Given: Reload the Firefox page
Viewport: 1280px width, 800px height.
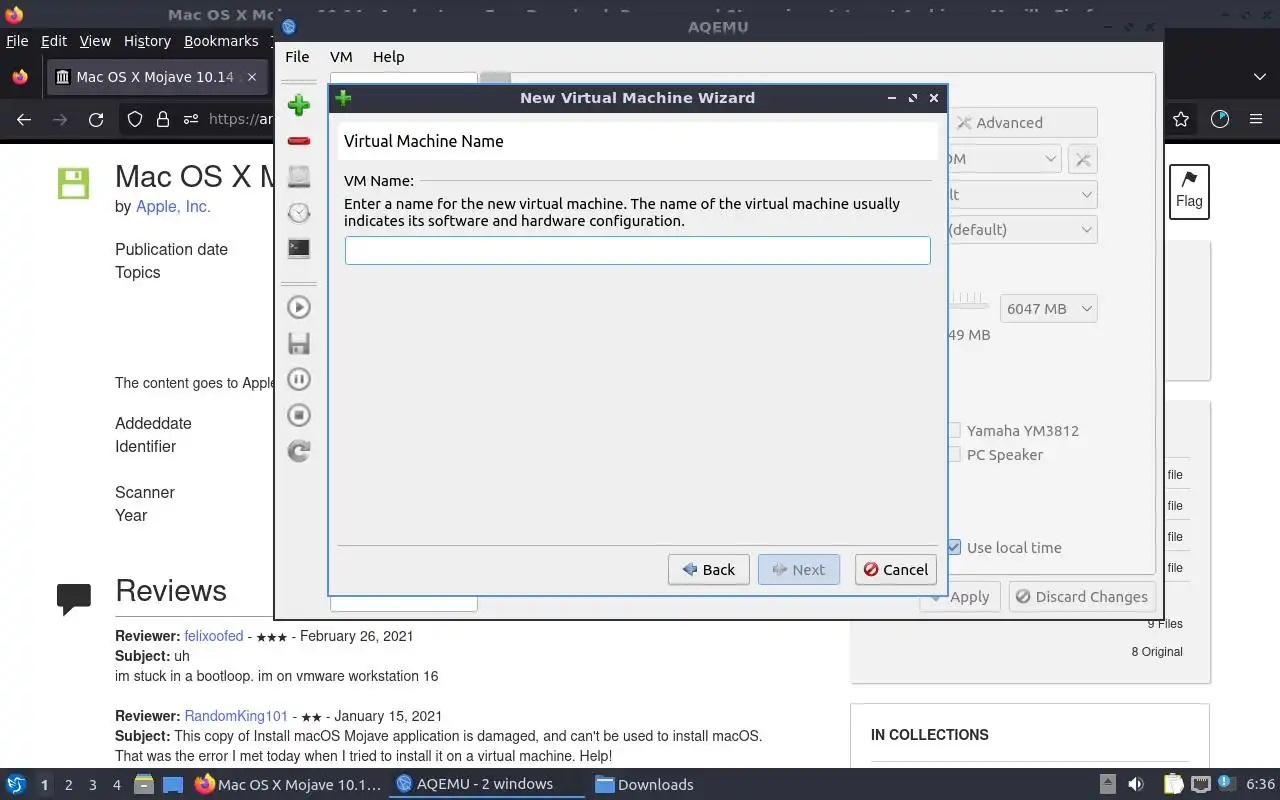Looking at the screenshot, I should [96, 119].
